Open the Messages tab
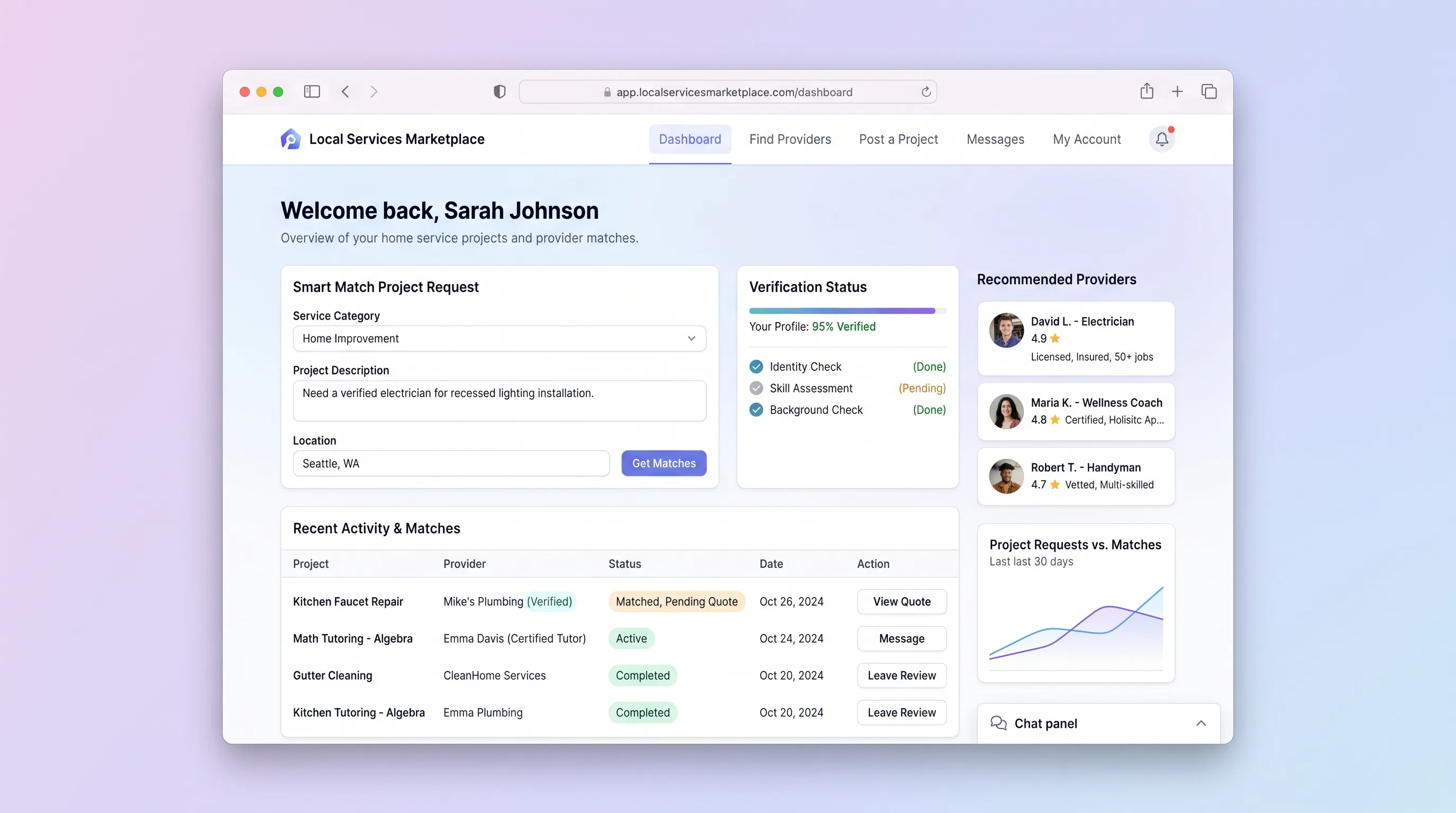Viewport: 1456px width, 813px height. (x=995, y=139)
